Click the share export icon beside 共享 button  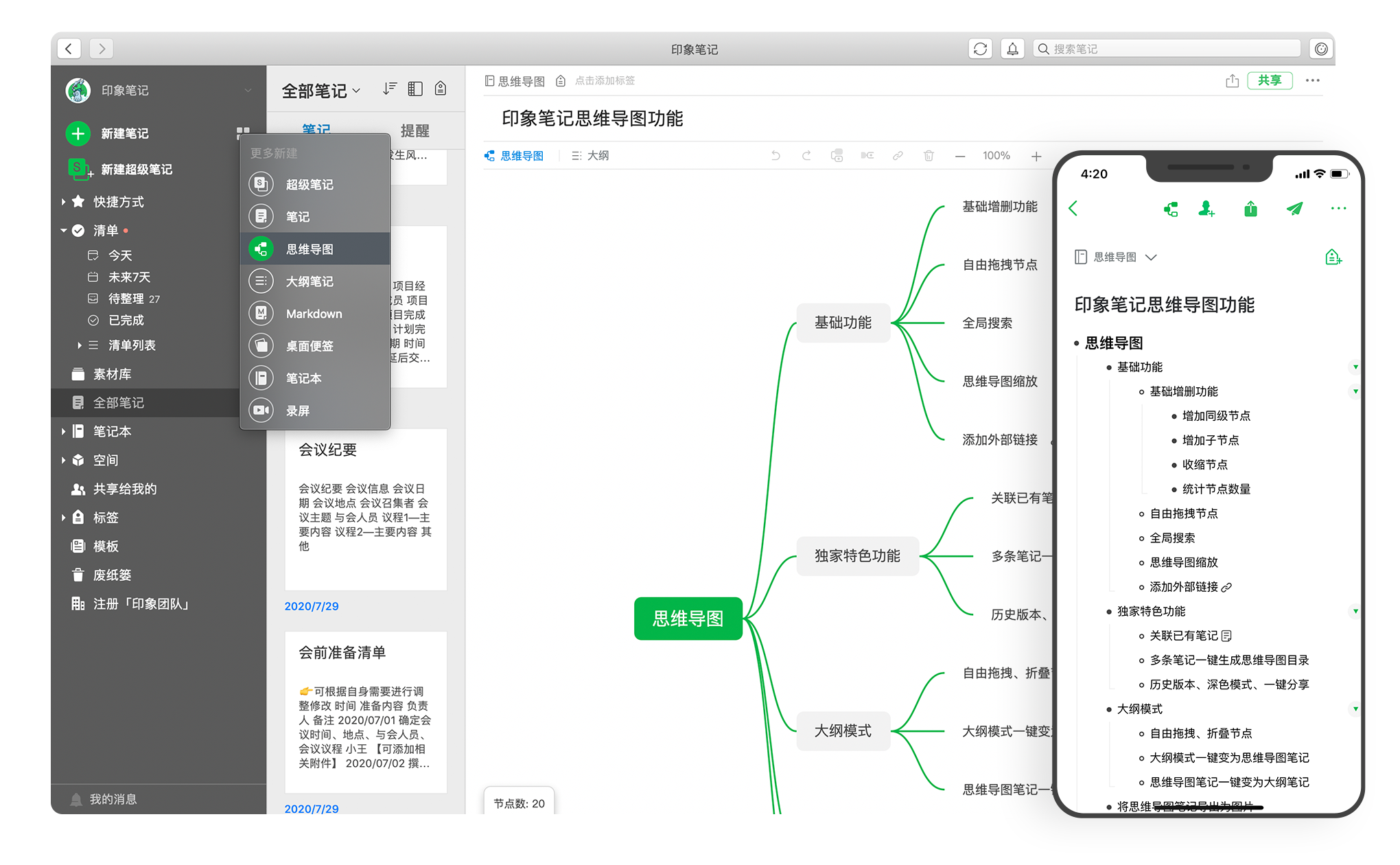tap(1232, 81)
